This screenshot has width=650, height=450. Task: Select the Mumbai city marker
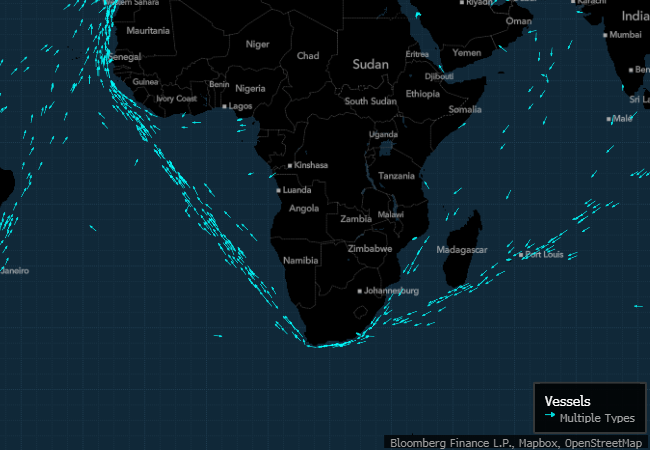pos(605,35)
